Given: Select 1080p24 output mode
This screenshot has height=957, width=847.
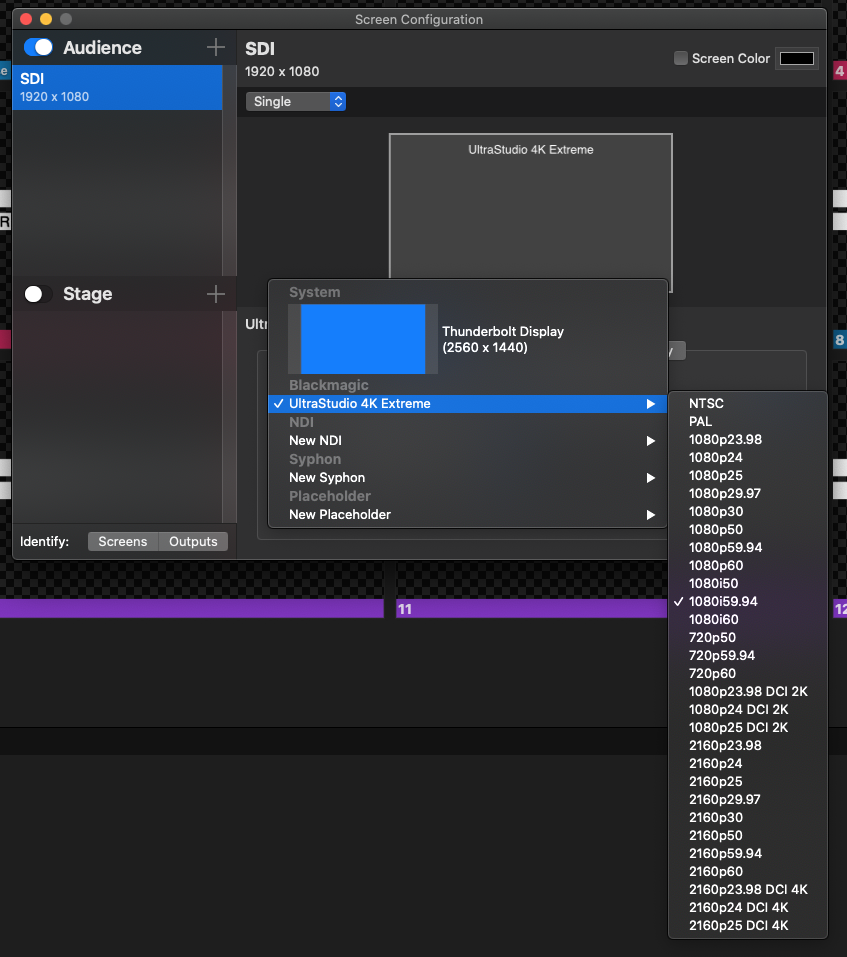Looking at the screenshot, I should click(748, 458).
